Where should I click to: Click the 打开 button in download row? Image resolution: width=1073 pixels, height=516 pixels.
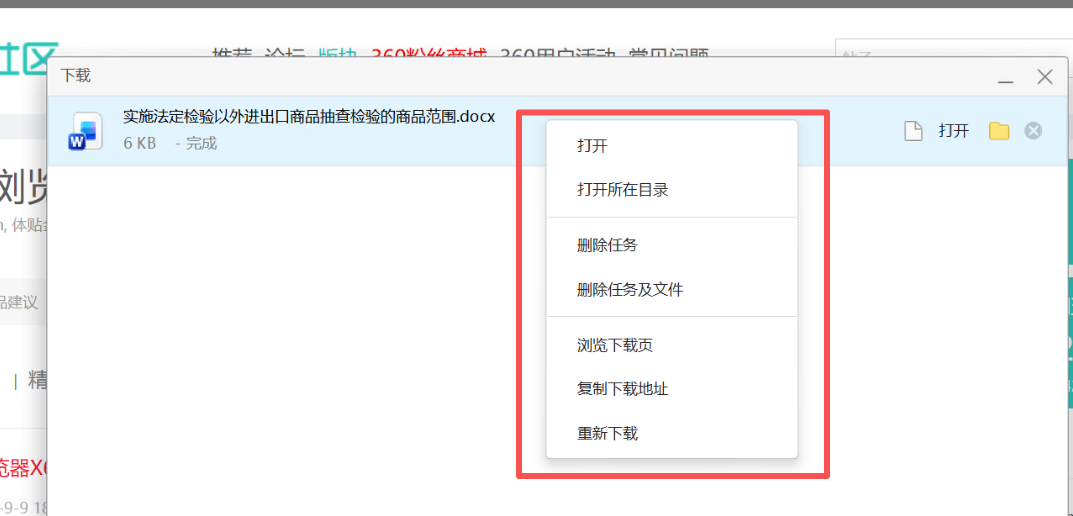[953, 131]
